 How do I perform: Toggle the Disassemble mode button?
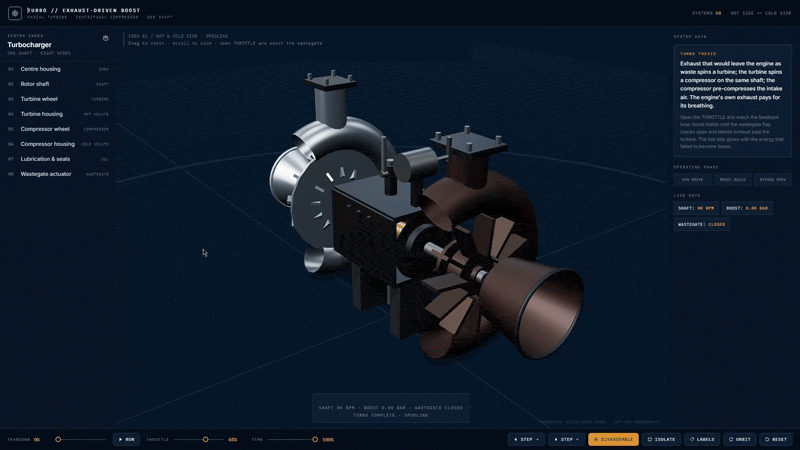[613, 439]
